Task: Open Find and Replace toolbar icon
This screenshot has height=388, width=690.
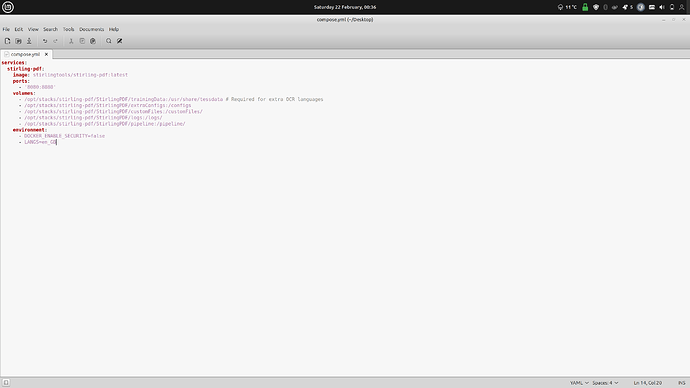Action: (x=120, y=41)
